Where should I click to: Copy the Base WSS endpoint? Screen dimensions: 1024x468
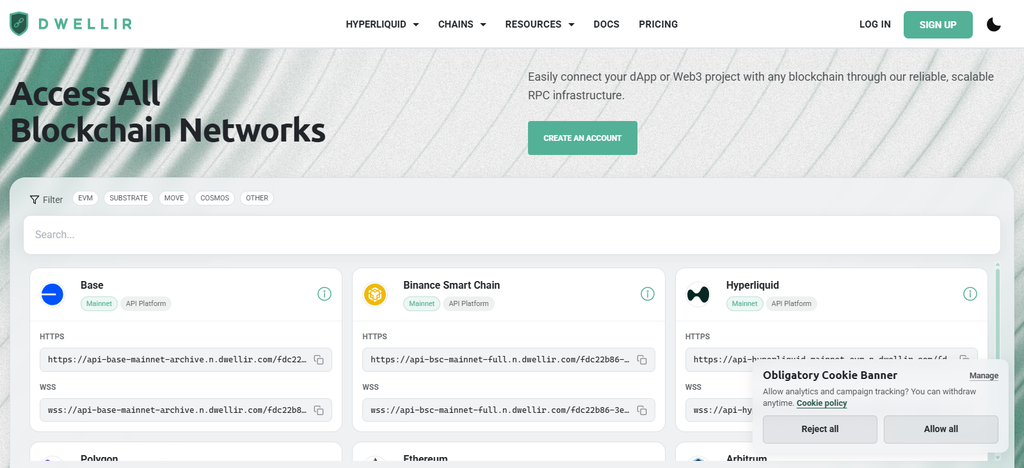pyautogui.click(x=319, y=411)
